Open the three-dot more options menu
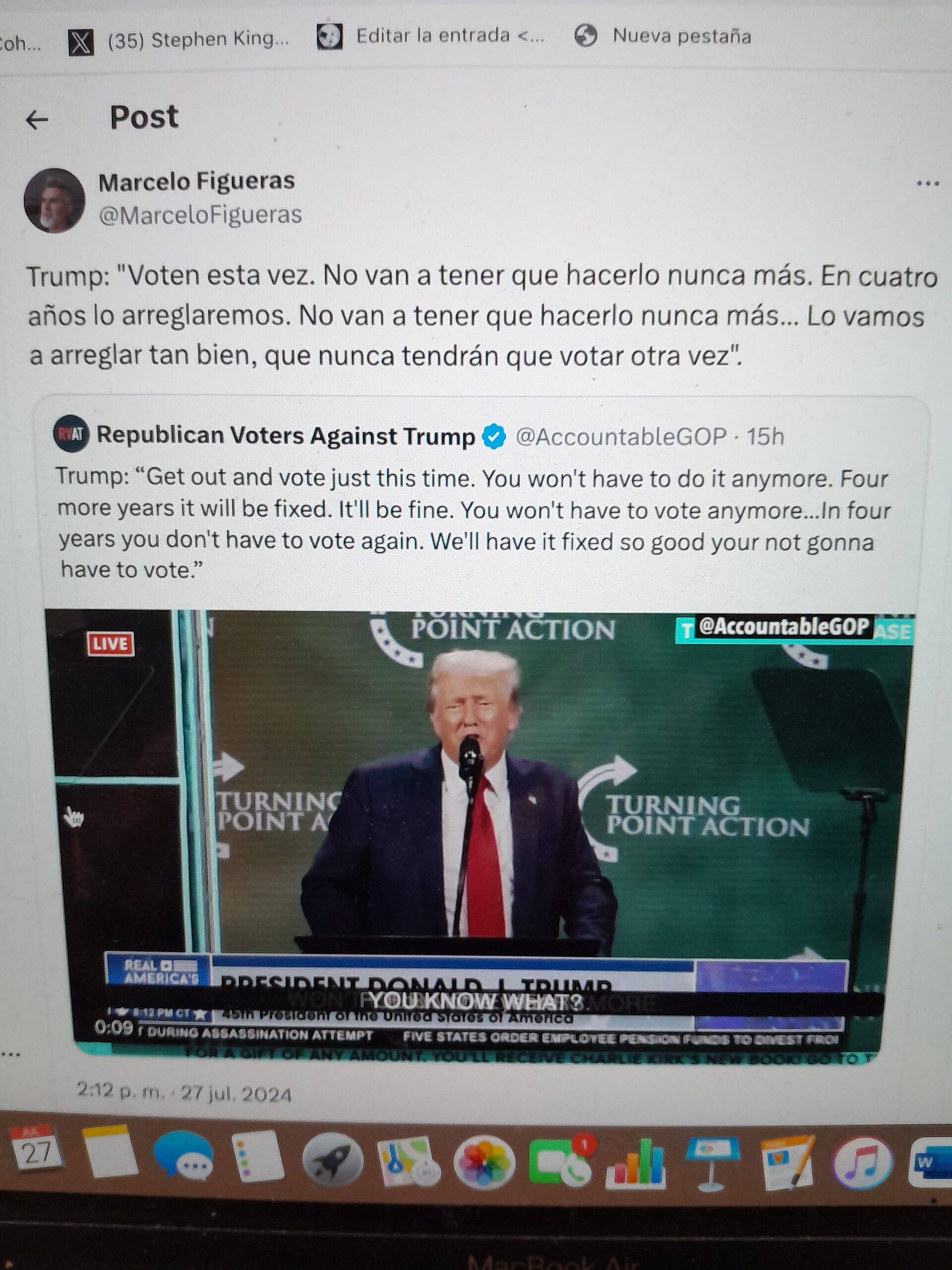The image size is (952, 1270). 928,184
